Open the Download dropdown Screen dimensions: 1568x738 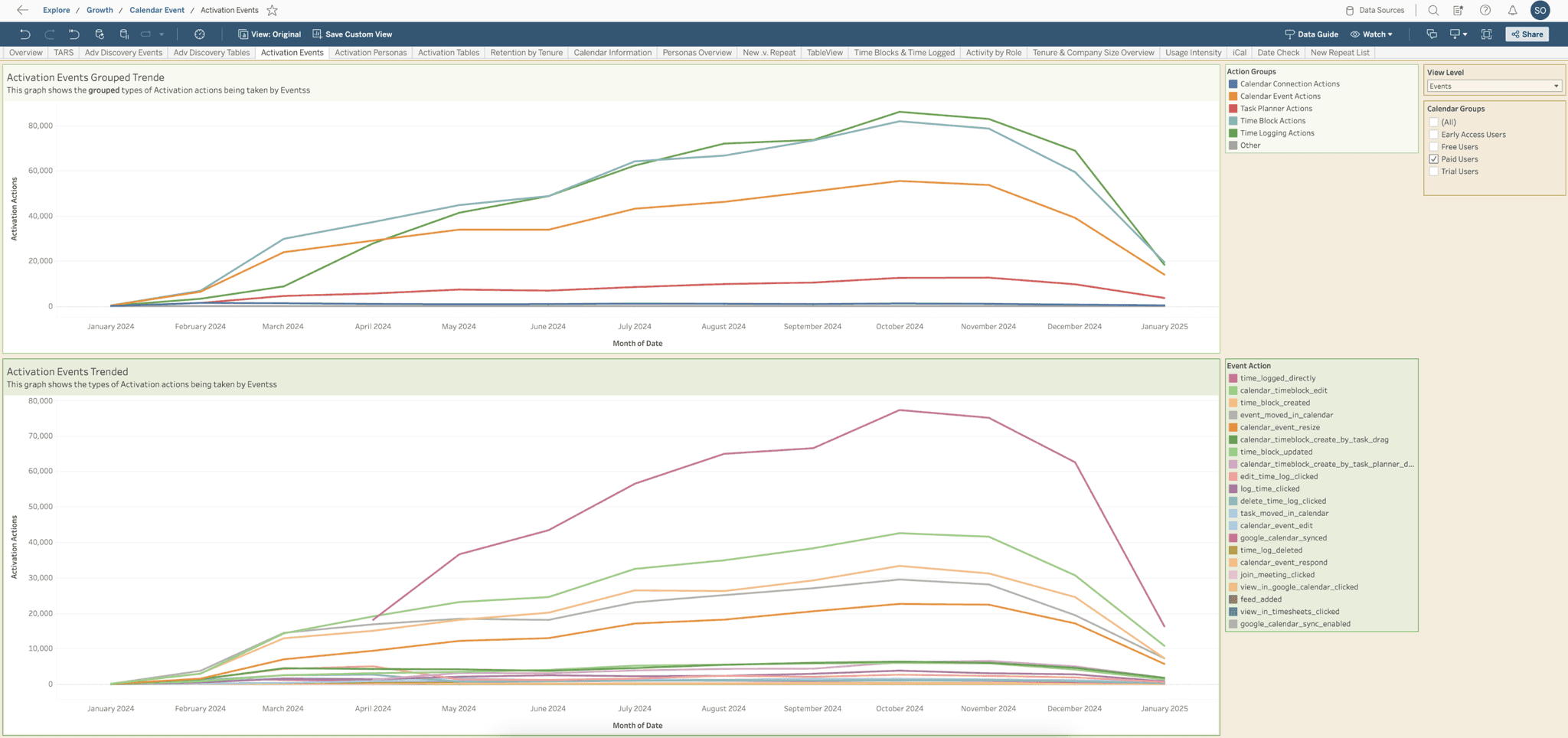click(x=1458, y=34)
